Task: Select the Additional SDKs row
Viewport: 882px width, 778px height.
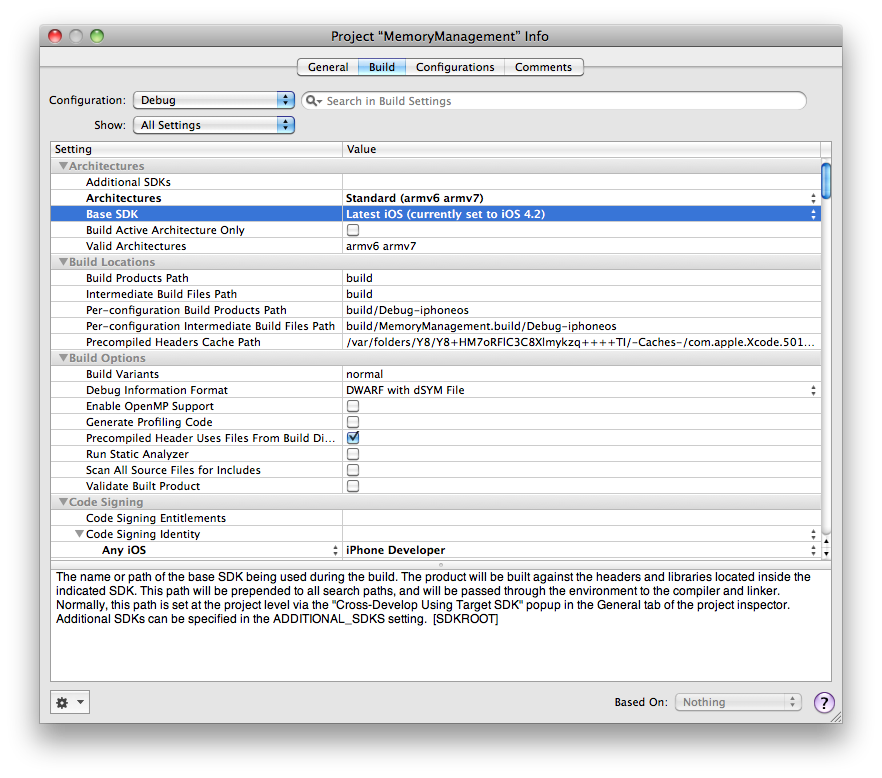Action: click(x=436, y=182)
